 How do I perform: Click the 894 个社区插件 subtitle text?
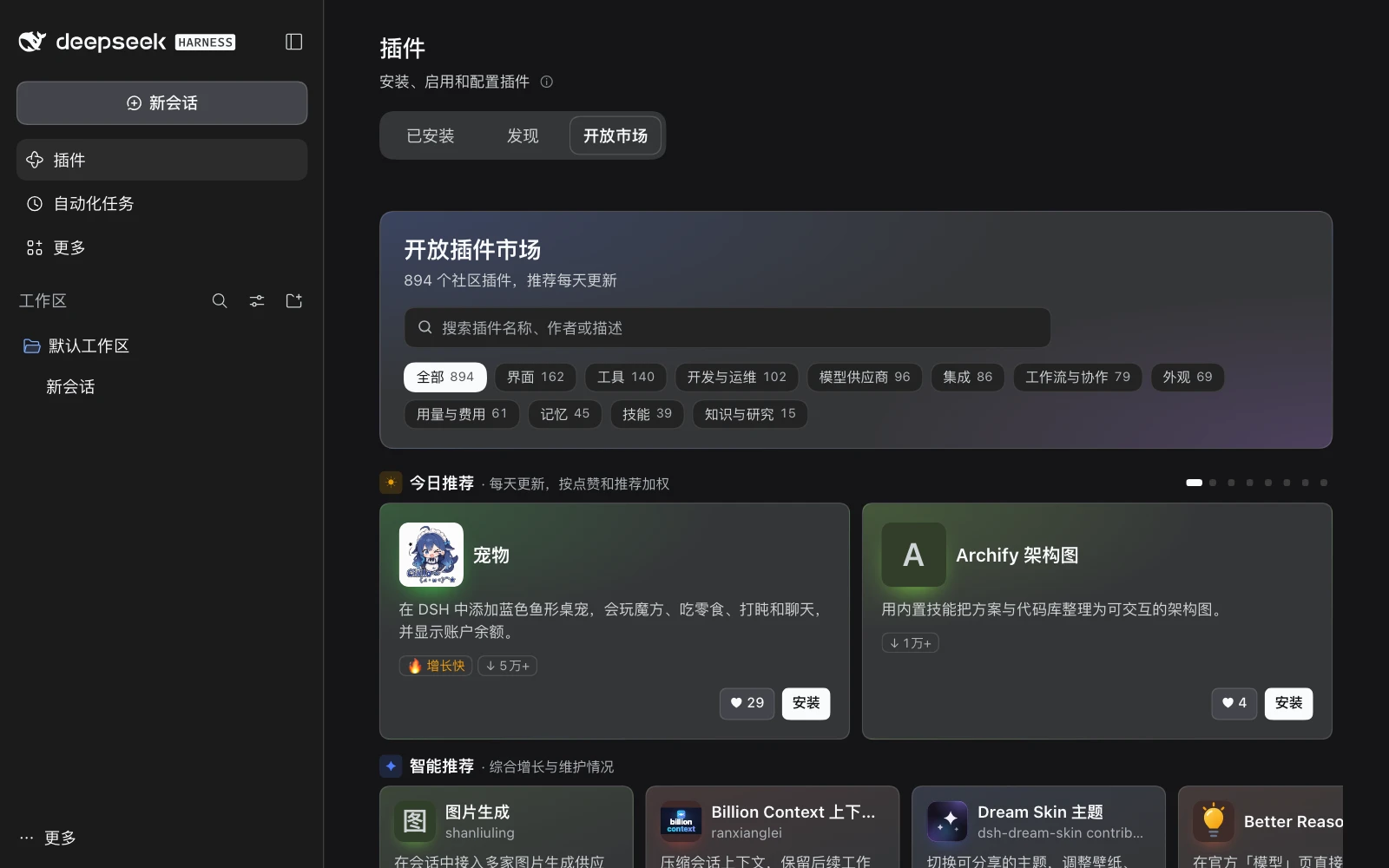click(x=510, y=280)
